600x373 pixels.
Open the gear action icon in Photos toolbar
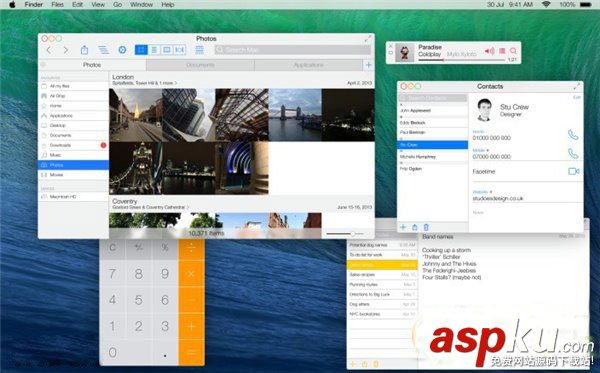[x=122, y=50]
